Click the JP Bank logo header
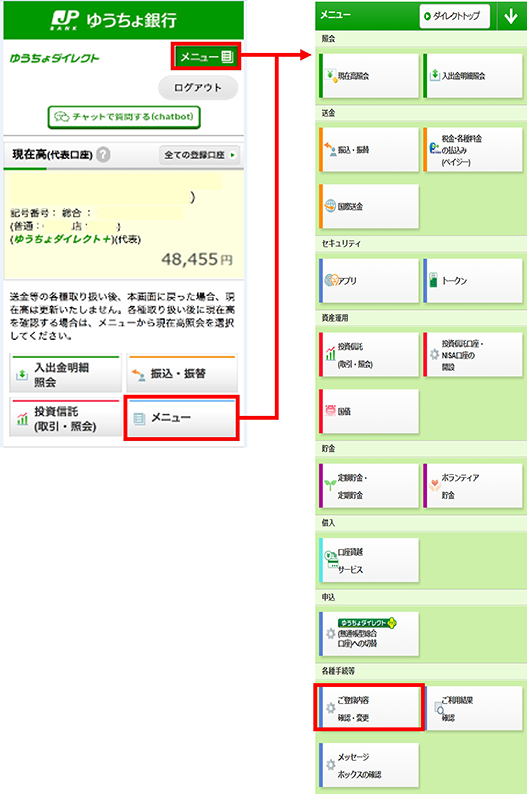This screenshot has height=794, width=527. (x=114, y=20)
